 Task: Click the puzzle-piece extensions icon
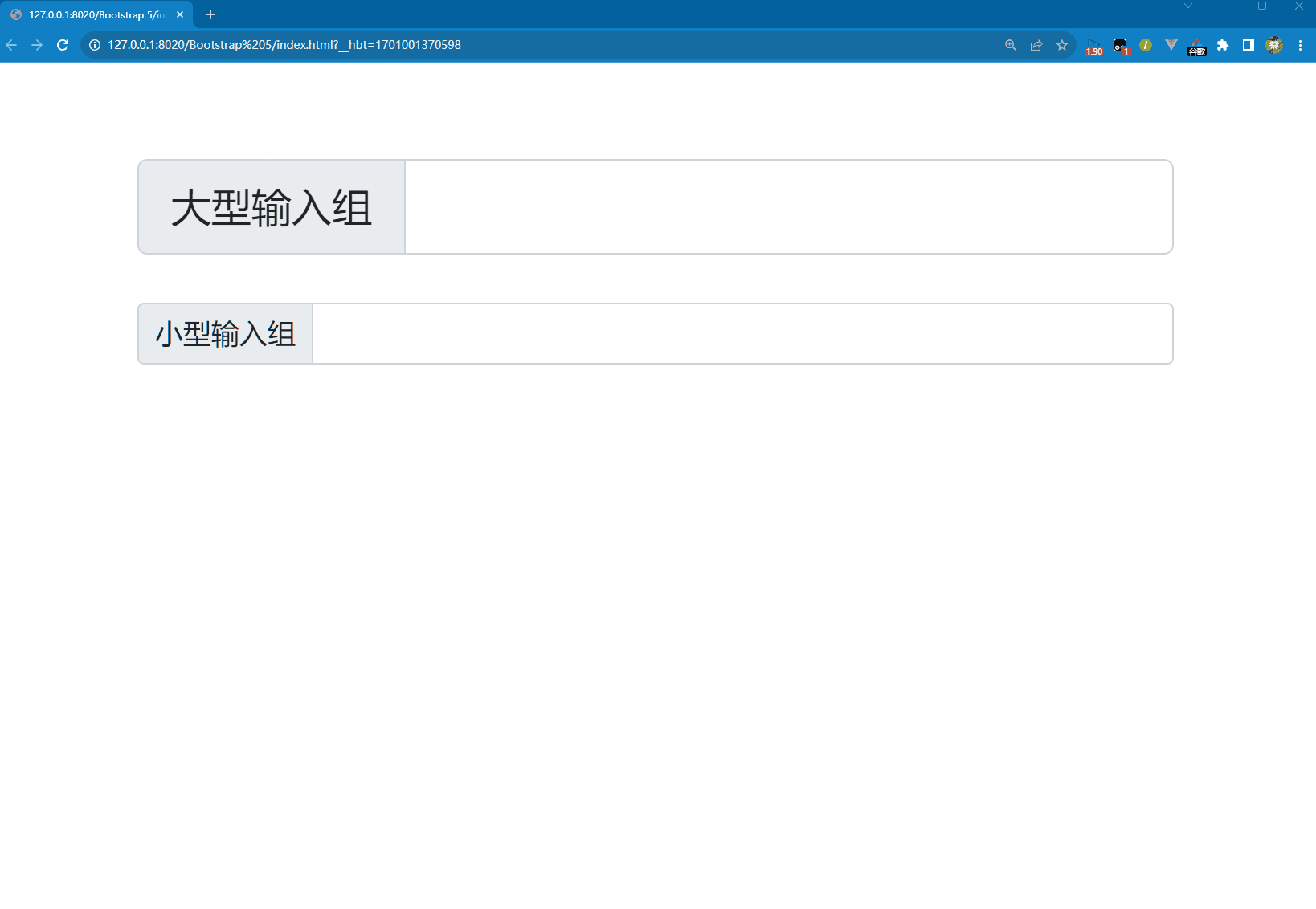[x=1224, y=46]
